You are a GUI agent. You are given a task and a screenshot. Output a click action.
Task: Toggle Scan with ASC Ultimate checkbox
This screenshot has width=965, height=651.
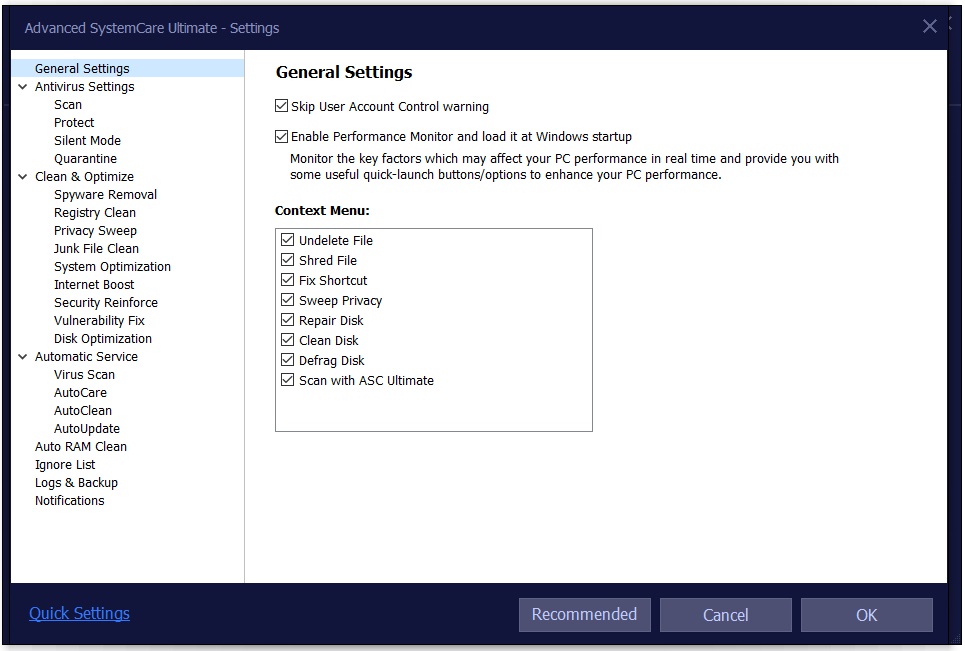287,380
